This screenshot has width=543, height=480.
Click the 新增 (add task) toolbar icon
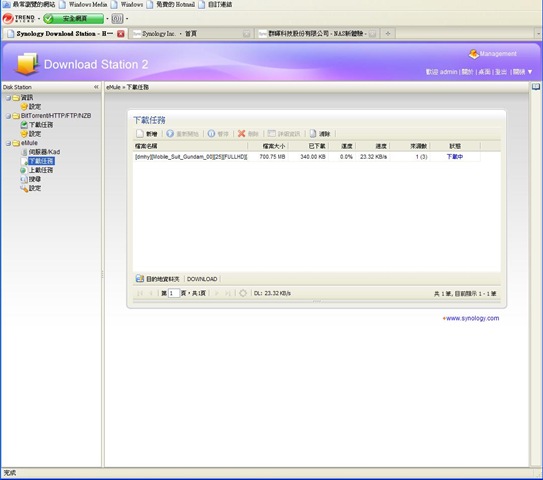tap(140, 134)
